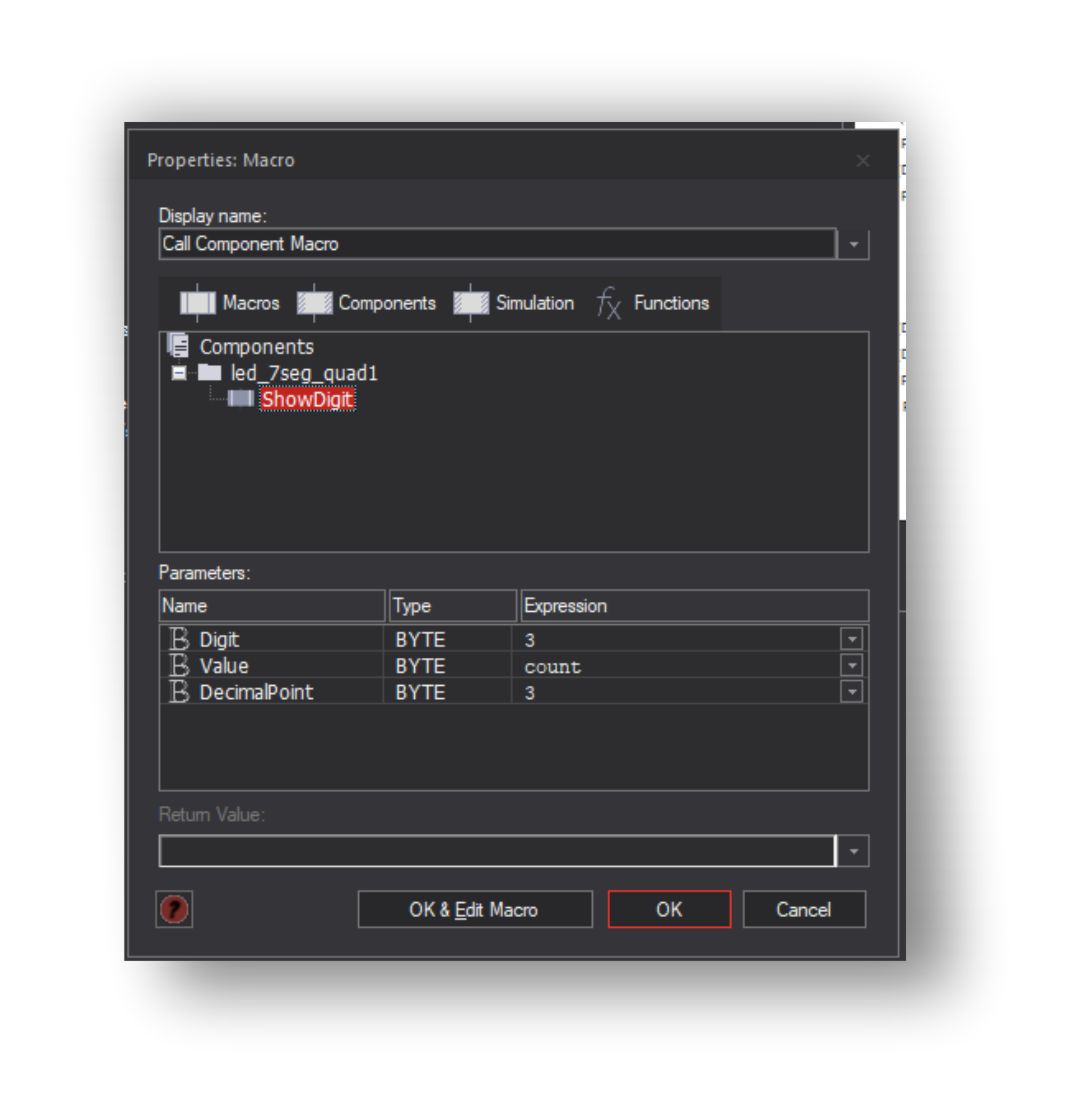
Task: Switch to the Simulation tab
Action: click(513, 303)
